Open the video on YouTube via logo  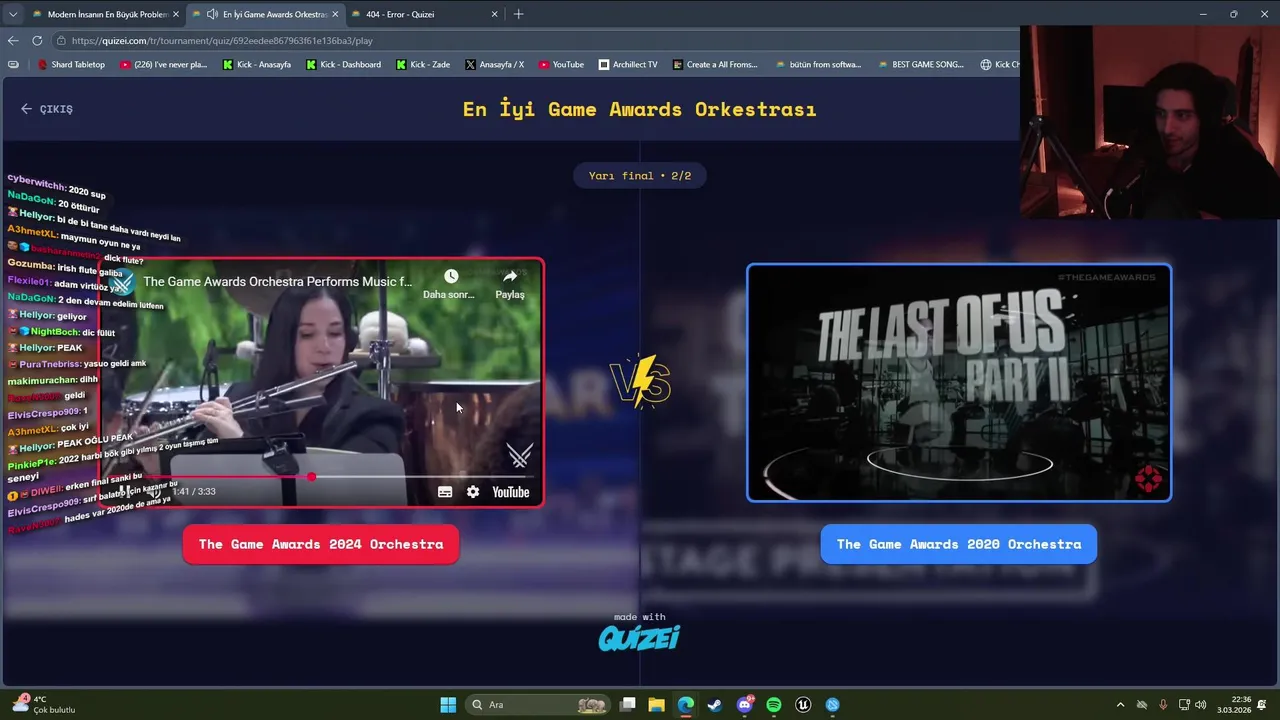510,492
